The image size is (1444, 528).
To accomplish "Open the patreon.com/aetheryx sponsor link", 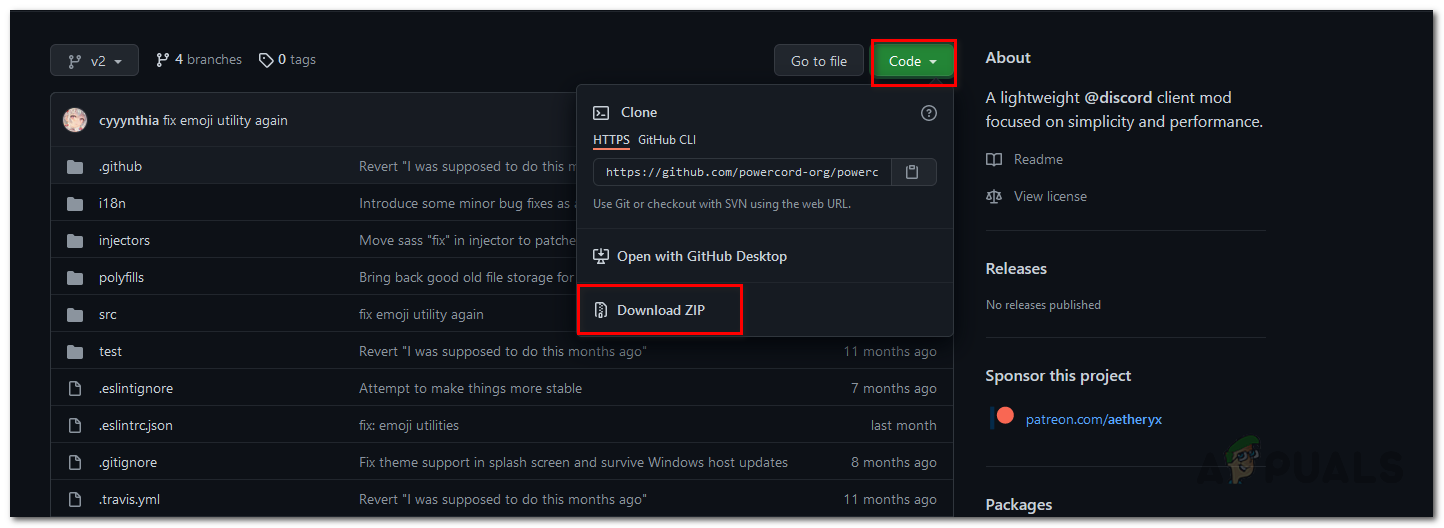I will pos(1094,419).
